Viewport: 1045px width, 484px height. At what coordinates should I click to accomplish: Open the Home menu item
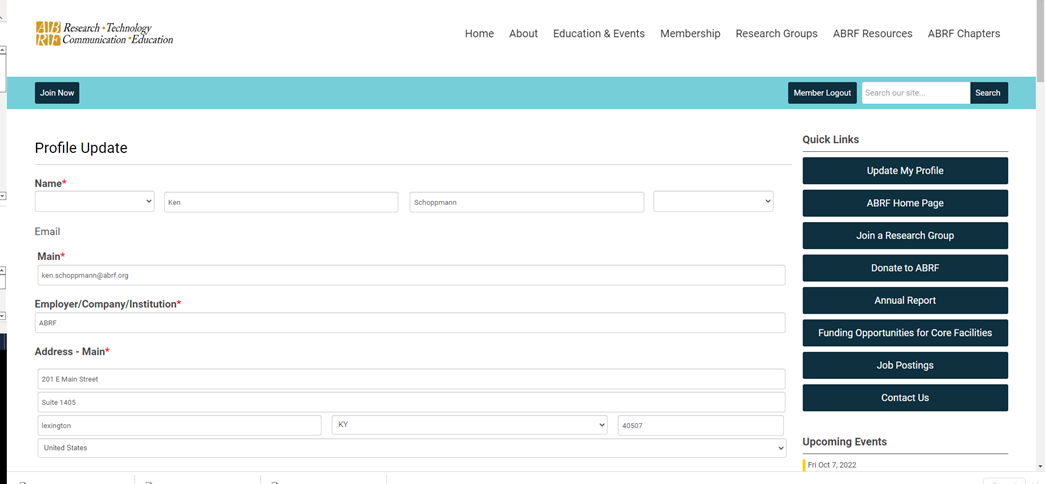tap(479, 33)
